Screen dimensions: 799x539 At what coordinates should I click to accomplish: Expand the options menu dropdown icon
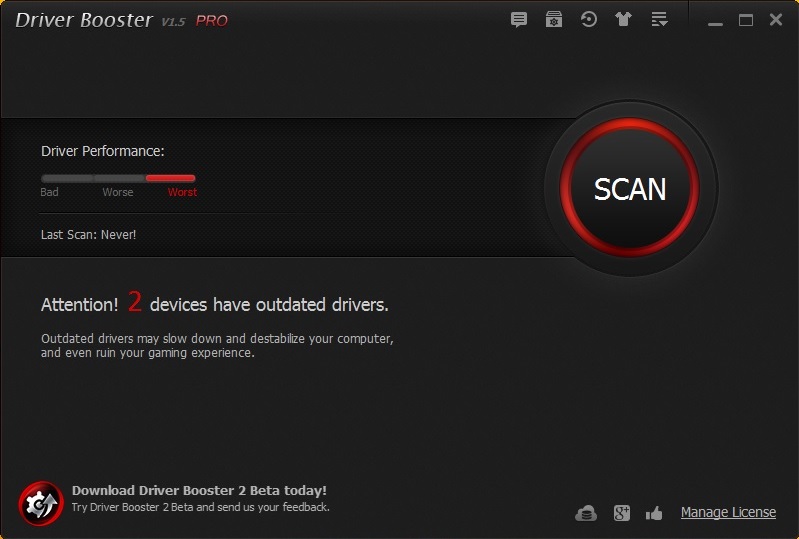pos(659,20)
